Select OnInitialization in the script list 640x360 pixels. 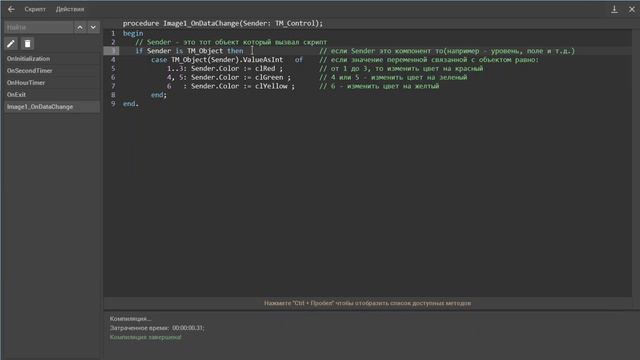click(52, 59)
